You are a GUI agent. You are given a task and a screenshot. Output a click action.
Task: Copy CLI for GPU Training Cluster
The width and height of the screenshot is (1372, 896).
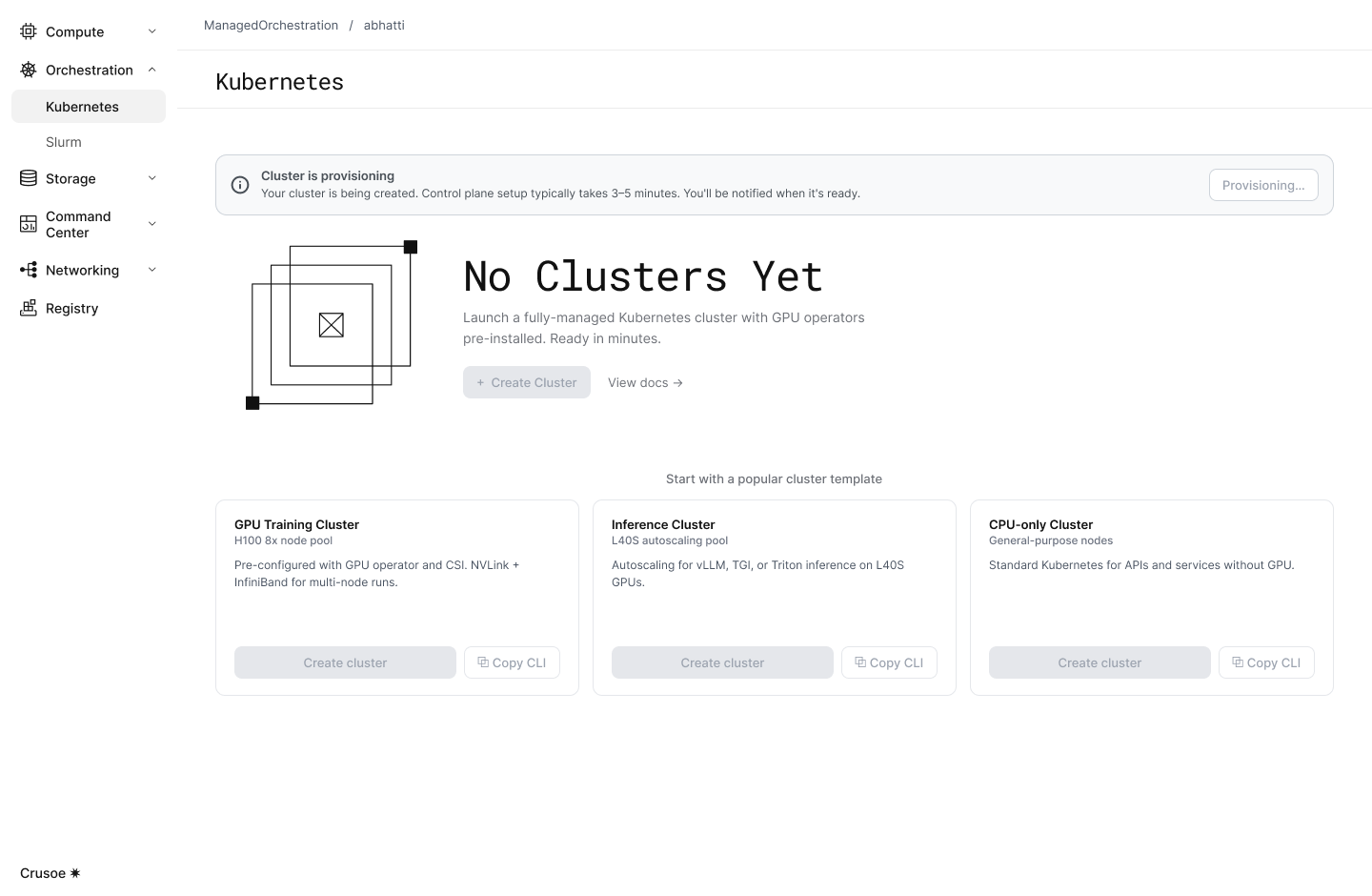click(512, 662)
